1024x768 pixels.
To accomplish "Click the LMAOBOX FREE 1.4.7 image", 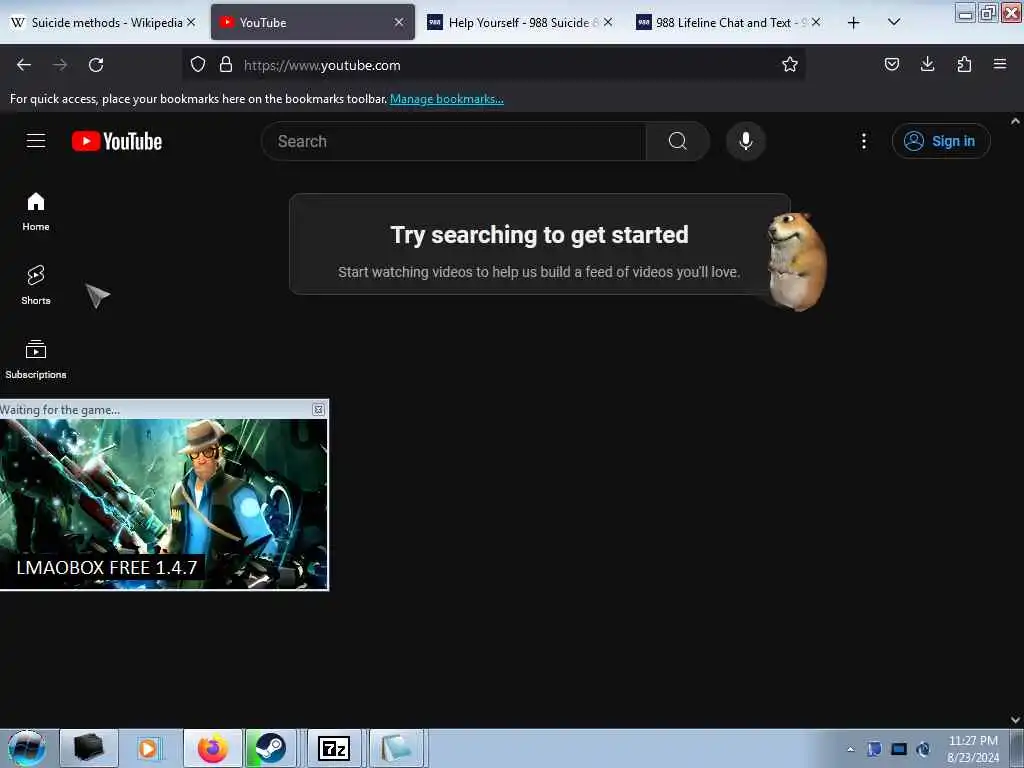I will [x=163, y=504].
